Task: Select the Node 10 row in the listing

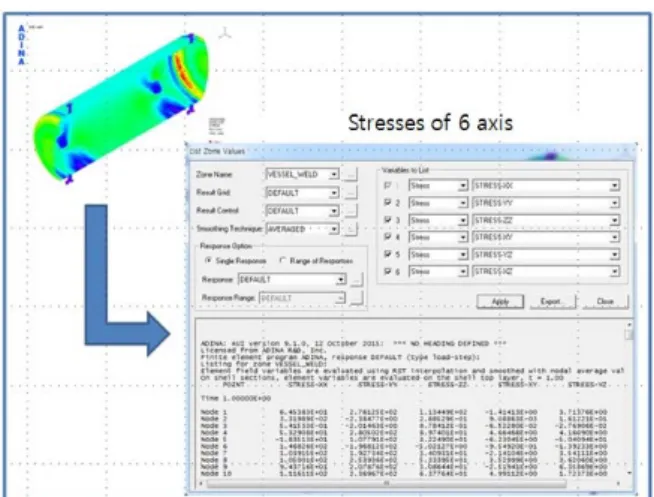Action: tap(404, 474)
